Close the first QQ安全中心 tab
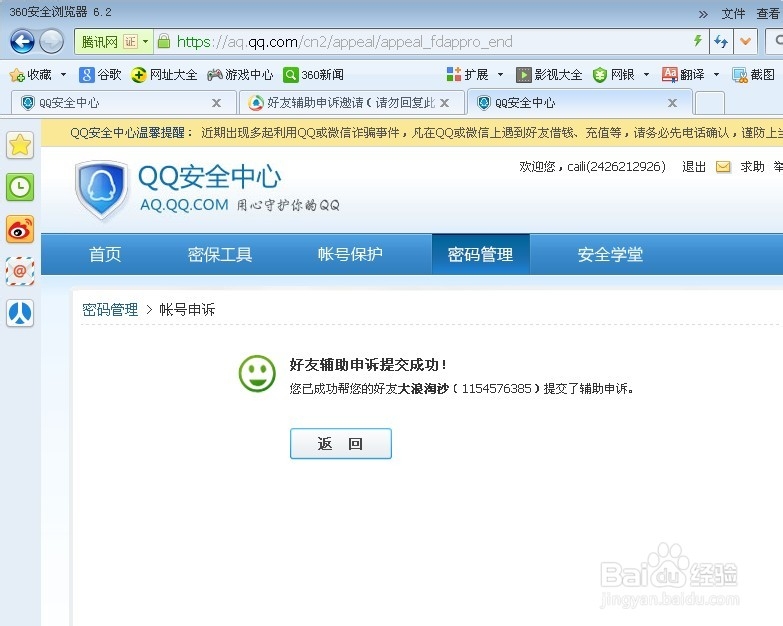This screenshot has height=626, width=783. 216,103
